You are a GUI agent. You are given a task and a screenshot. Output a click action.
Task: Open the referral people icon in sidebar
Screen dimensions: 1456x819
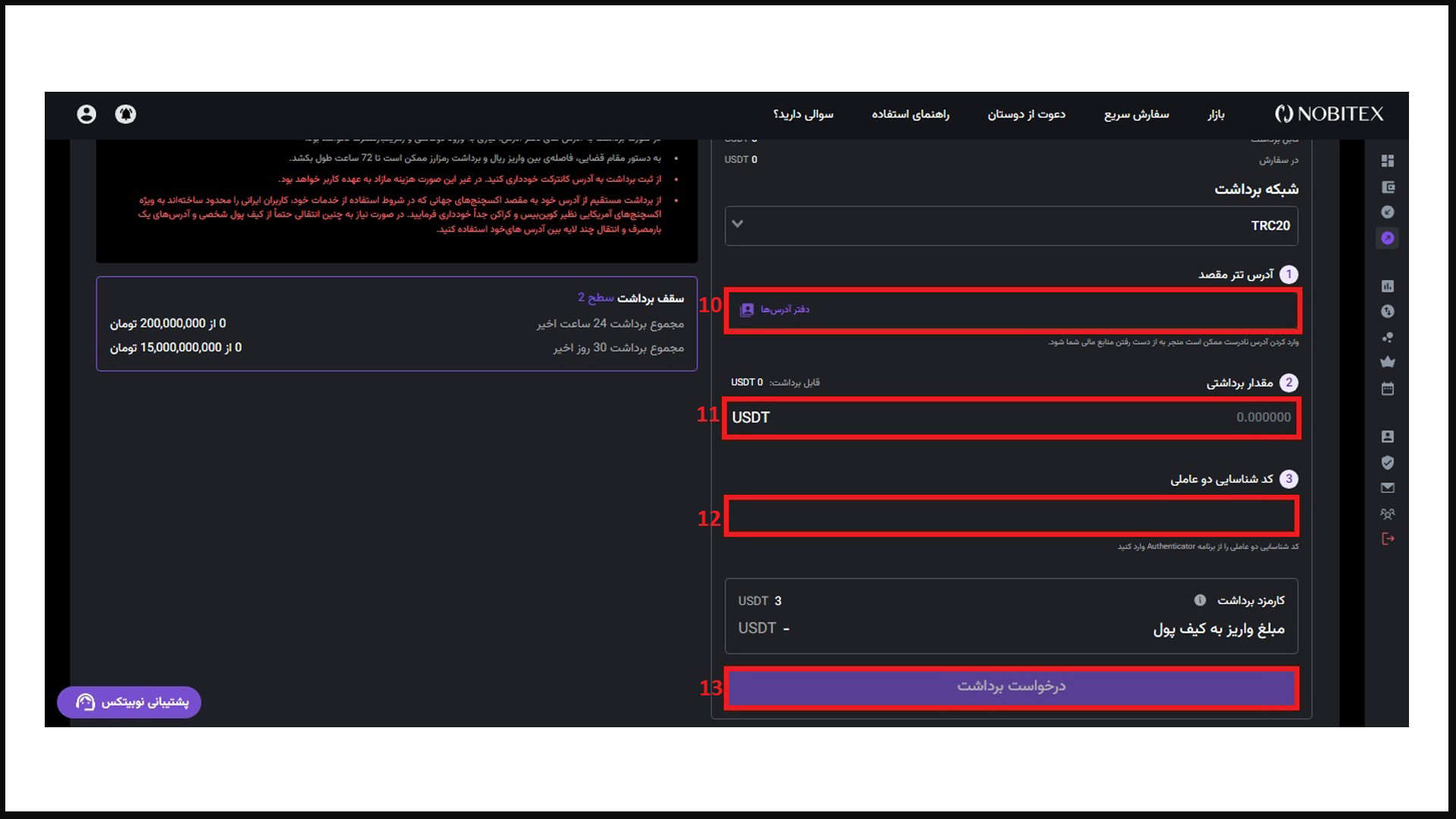point(1388,513)
